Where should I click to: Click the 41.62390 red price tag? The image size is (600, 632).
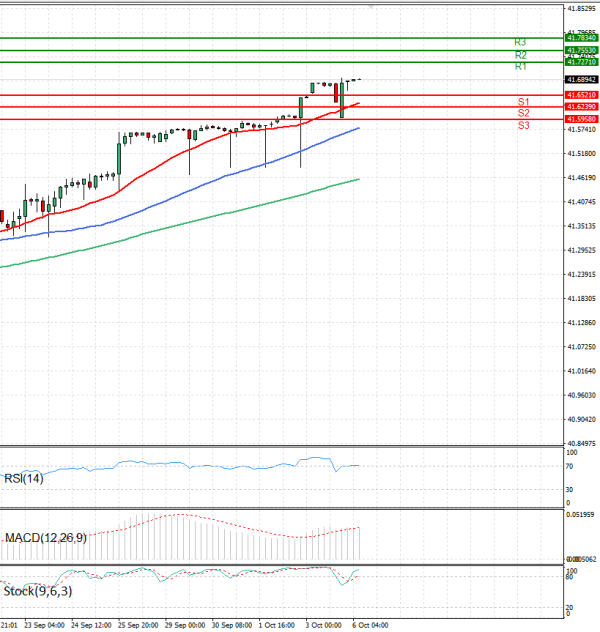pos(581,107)
